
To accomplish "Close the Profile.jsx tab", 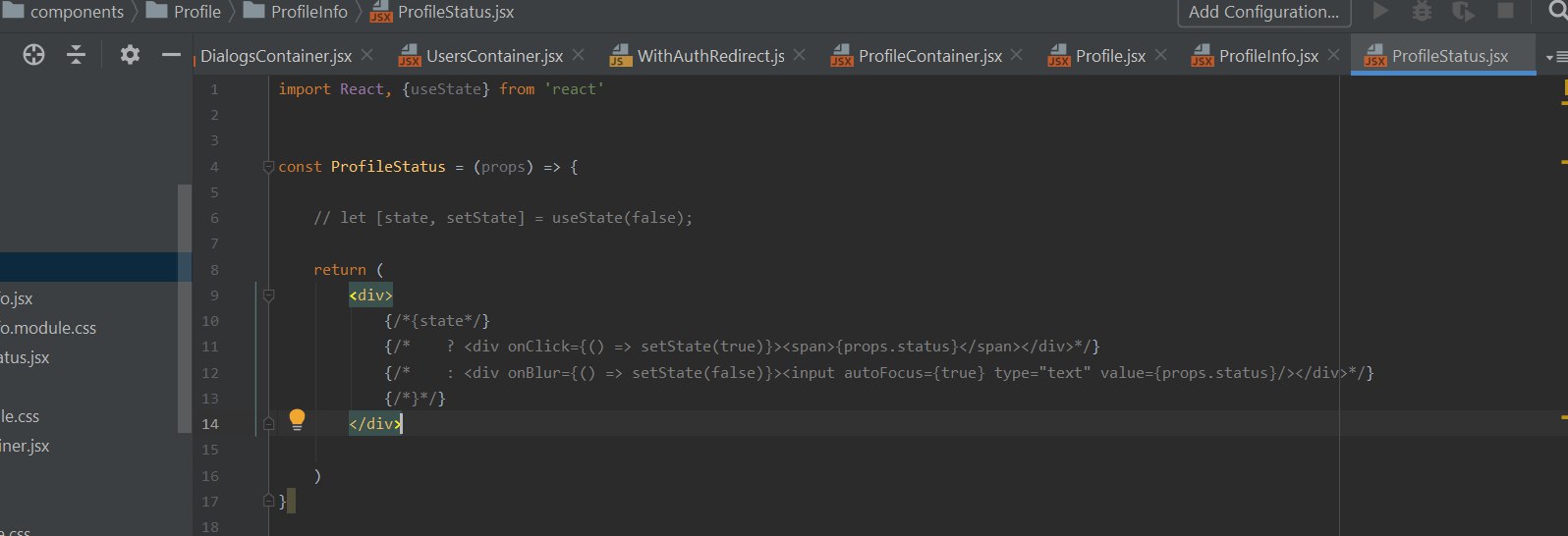I will 1161,55.
